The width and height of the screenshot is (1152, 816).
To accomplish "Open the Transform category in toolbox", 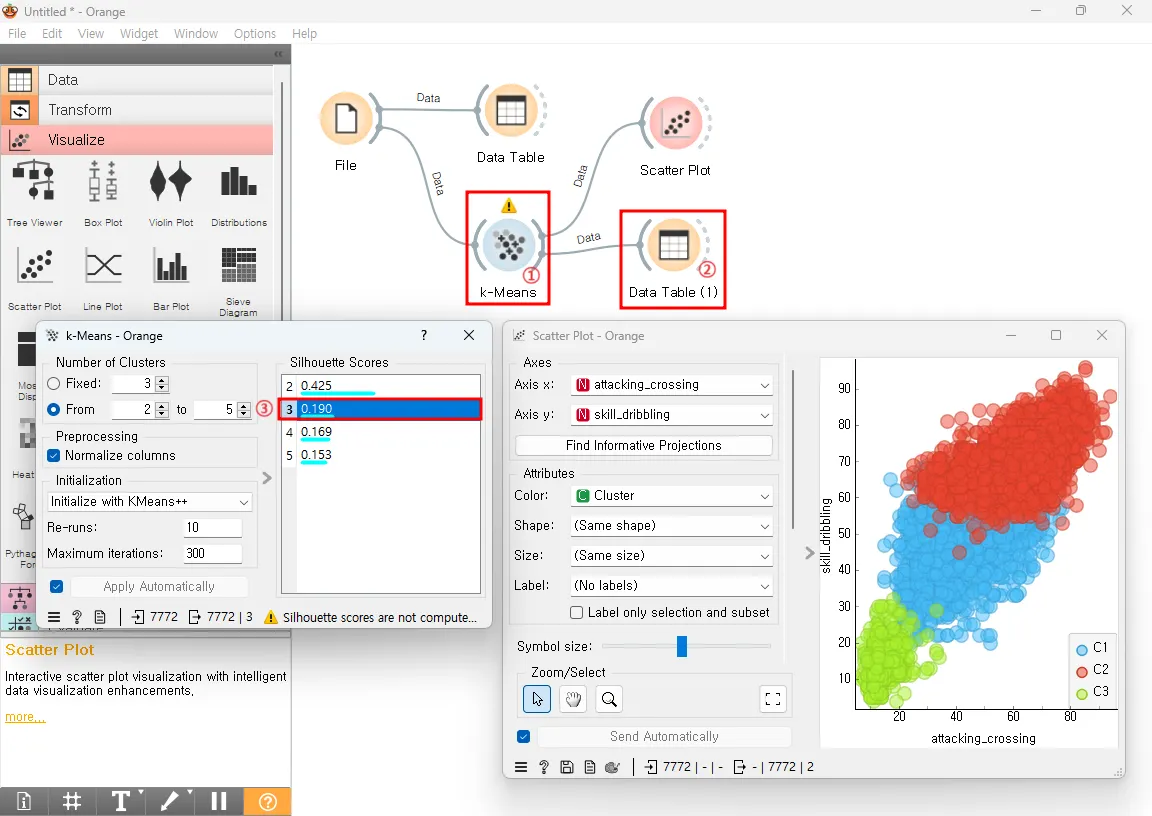I will click(137, 110).
